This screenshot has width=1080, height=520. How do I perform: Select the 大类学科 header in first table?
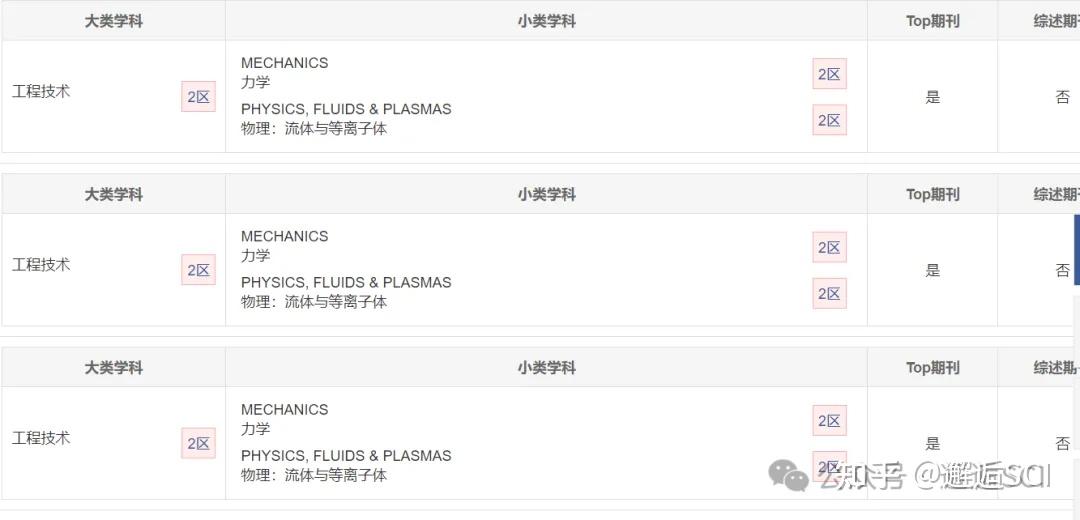coord(114,21)
